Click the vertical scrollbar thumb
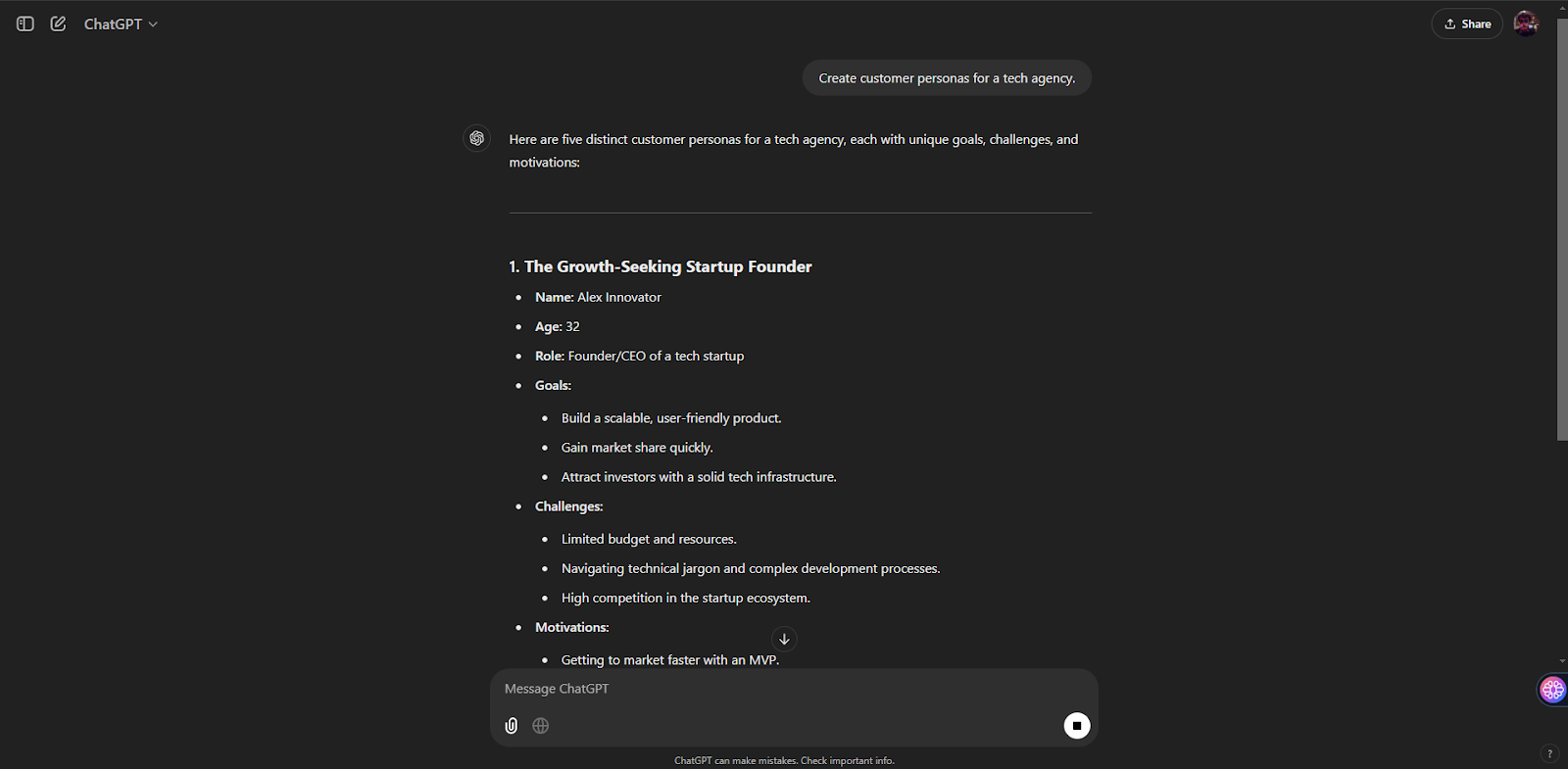 (x=1562, y=229)
